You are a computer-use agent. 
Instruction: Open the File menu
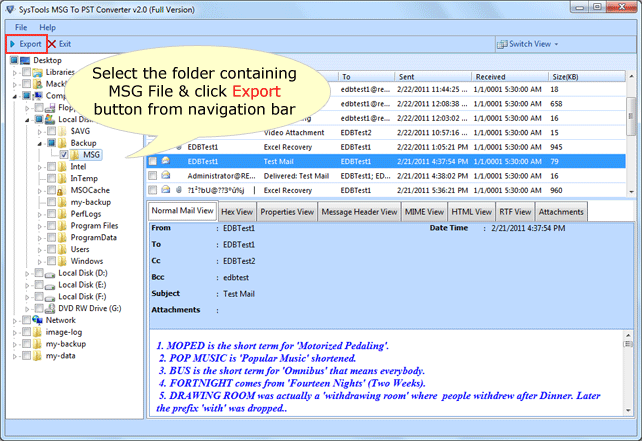pyautogui.click(x=21, y=27)
